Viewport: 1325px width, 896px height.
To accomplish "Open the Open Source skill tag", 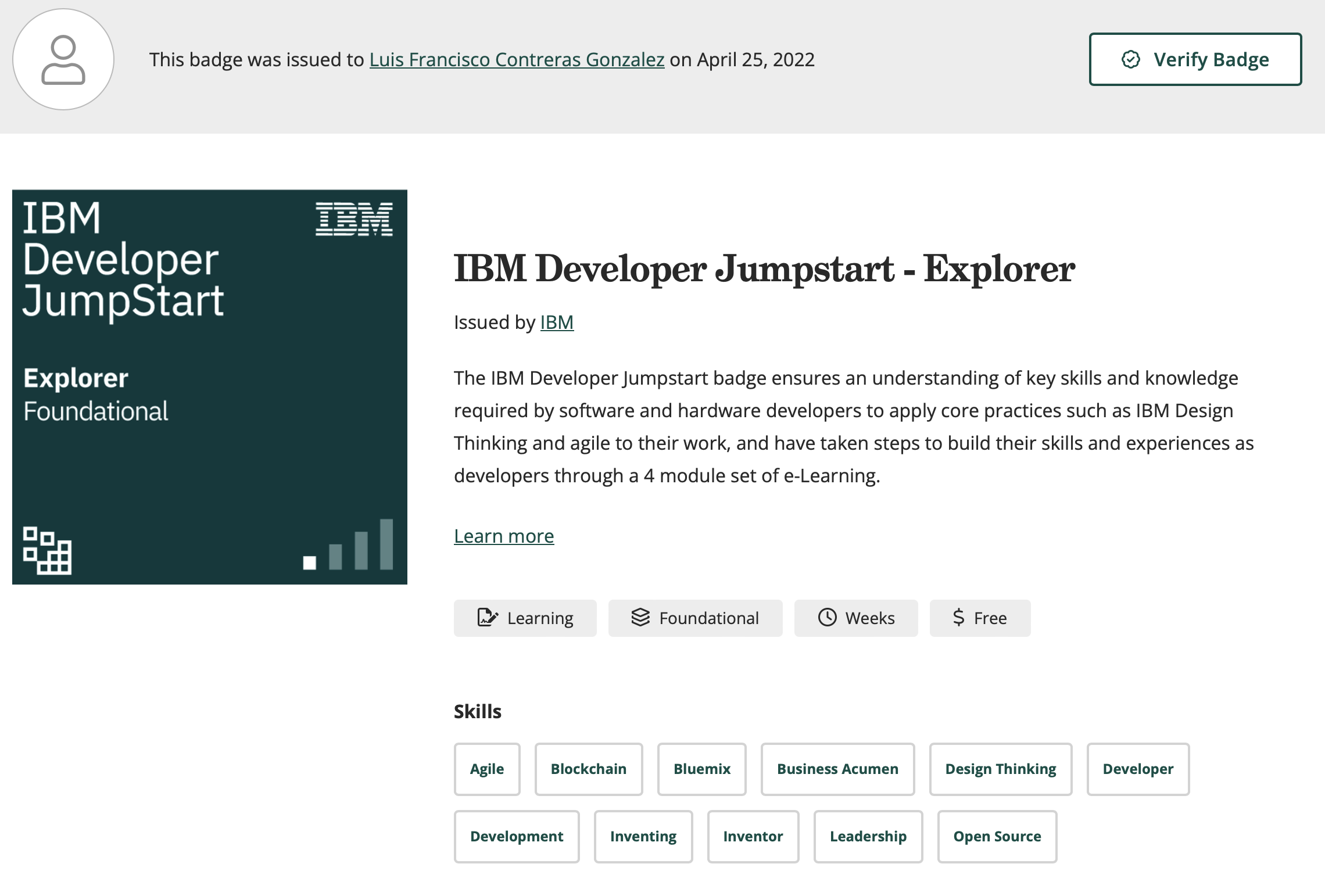I will [997, 836].
